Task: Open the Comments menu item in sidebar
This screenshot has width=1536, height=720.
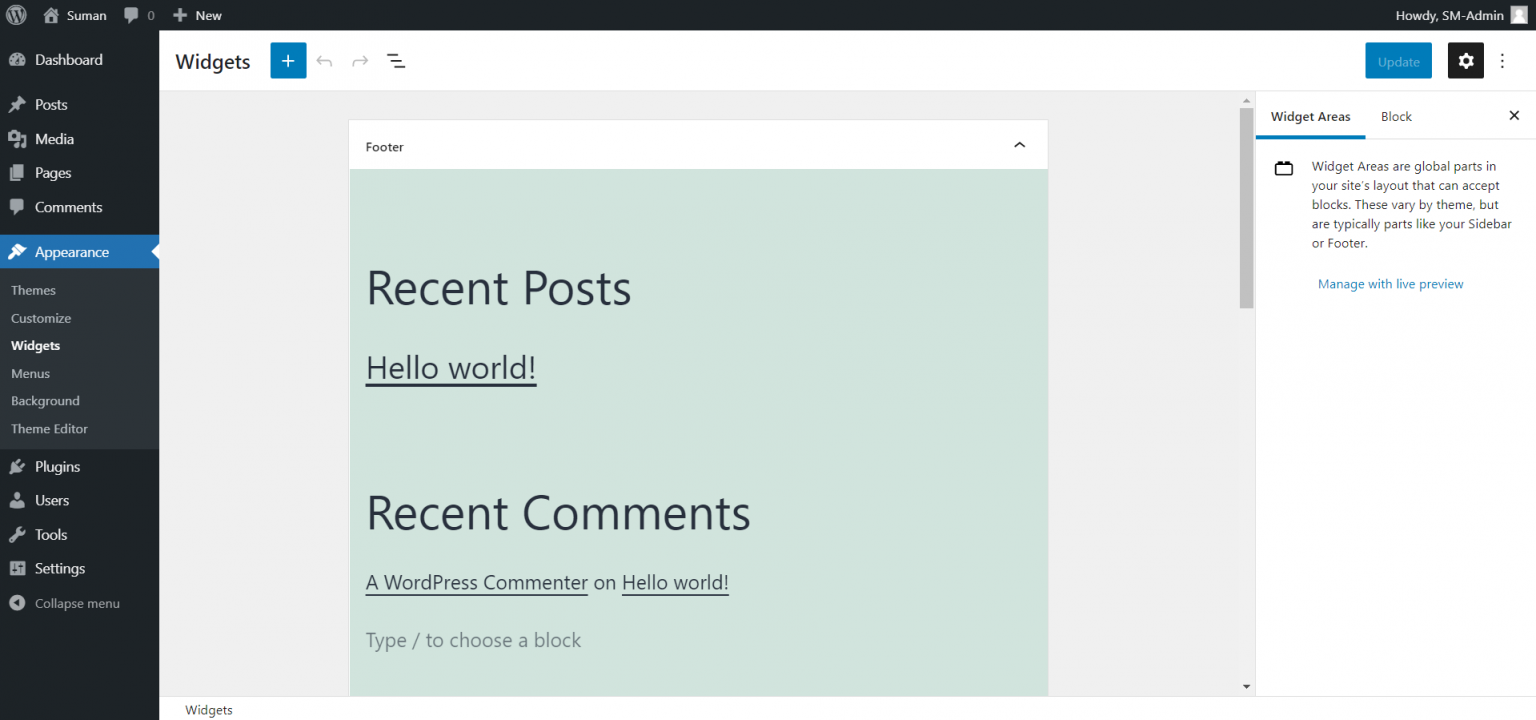Action: pyautogui.click(x=79, y=207)
